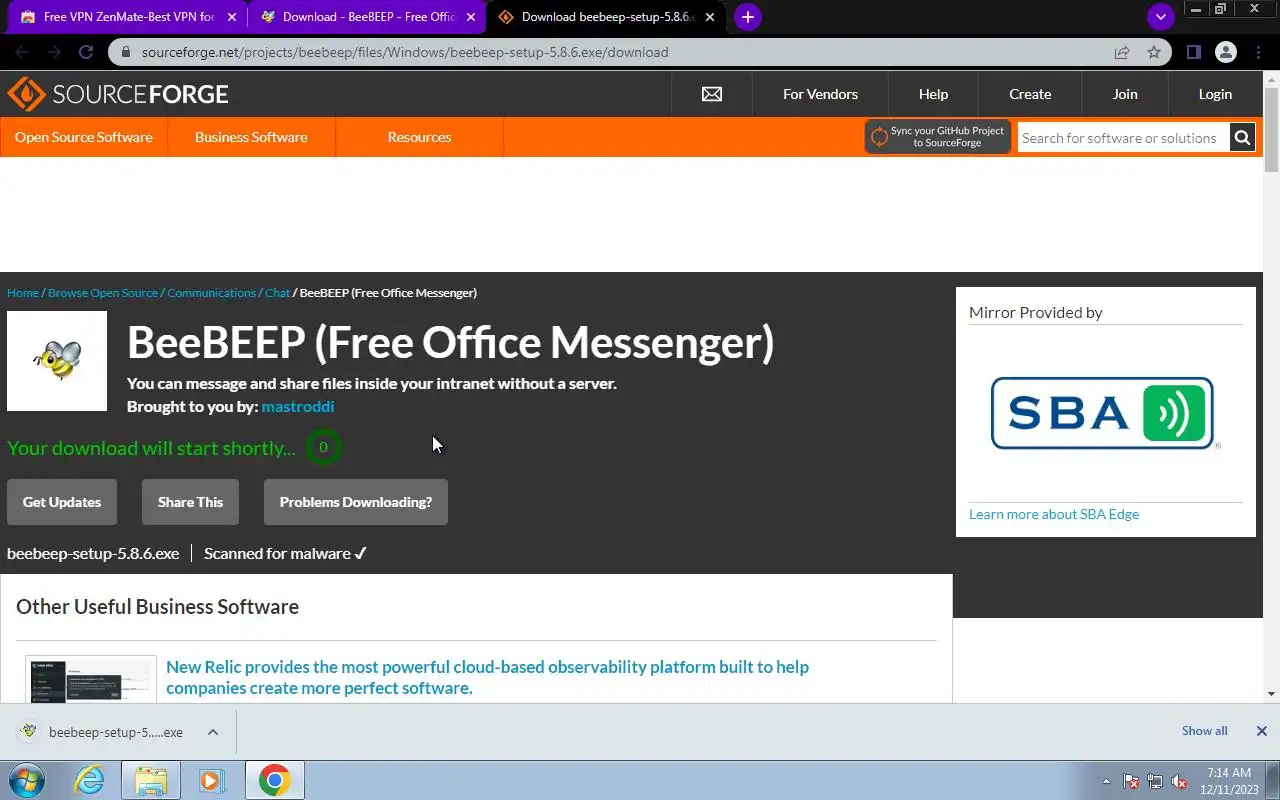The height and width of the screenshot is (800, 1280).
Task: Open the tab search dropdown arrow
Action: [x=1160, y=17]
